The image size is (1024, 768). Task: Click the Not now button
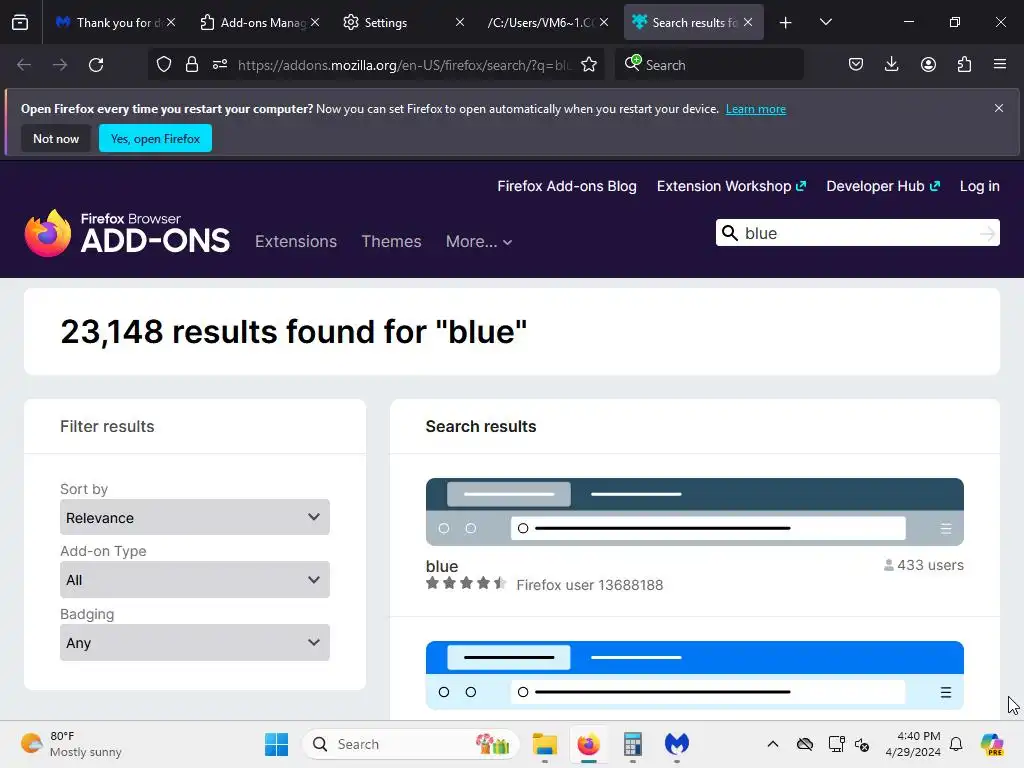tap(56, 138)
